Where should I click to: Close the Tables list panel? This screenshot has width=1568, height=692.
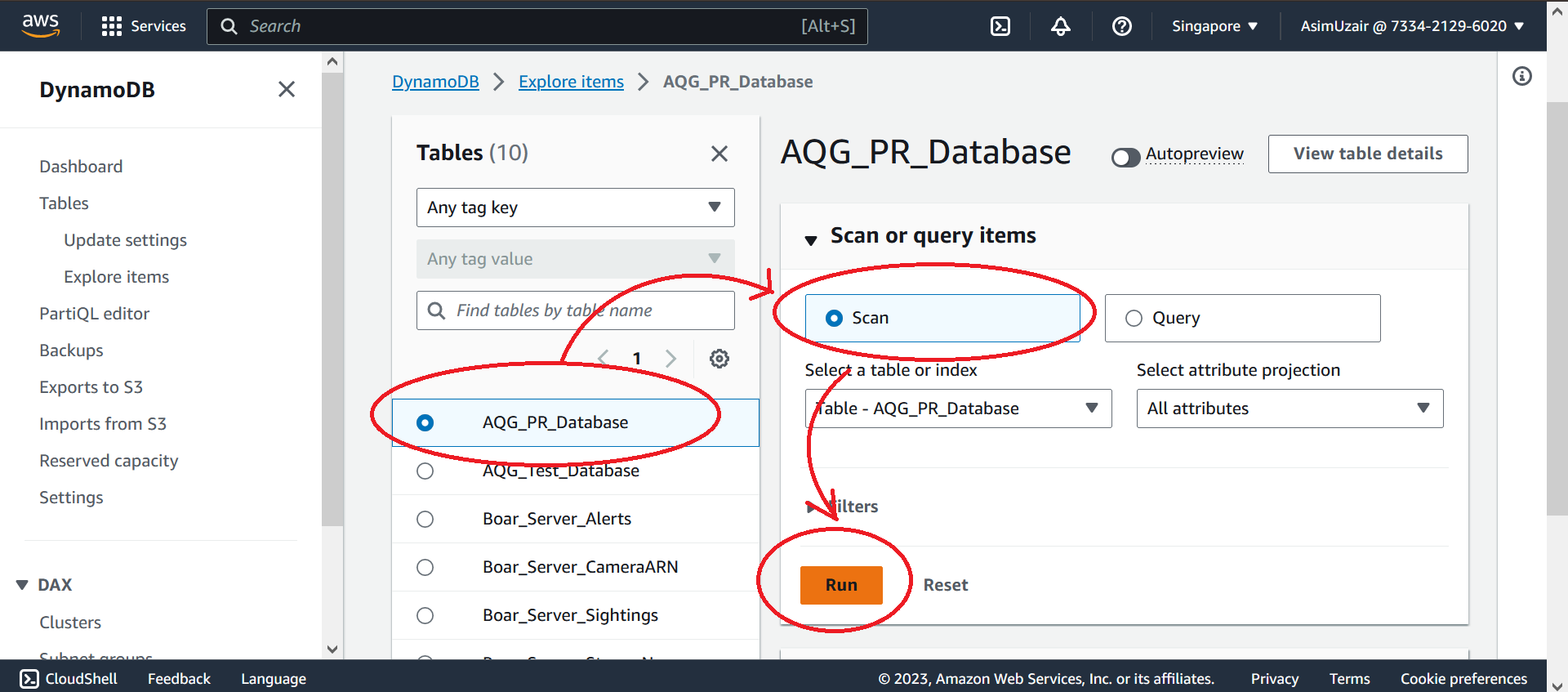tap(719, 154)
